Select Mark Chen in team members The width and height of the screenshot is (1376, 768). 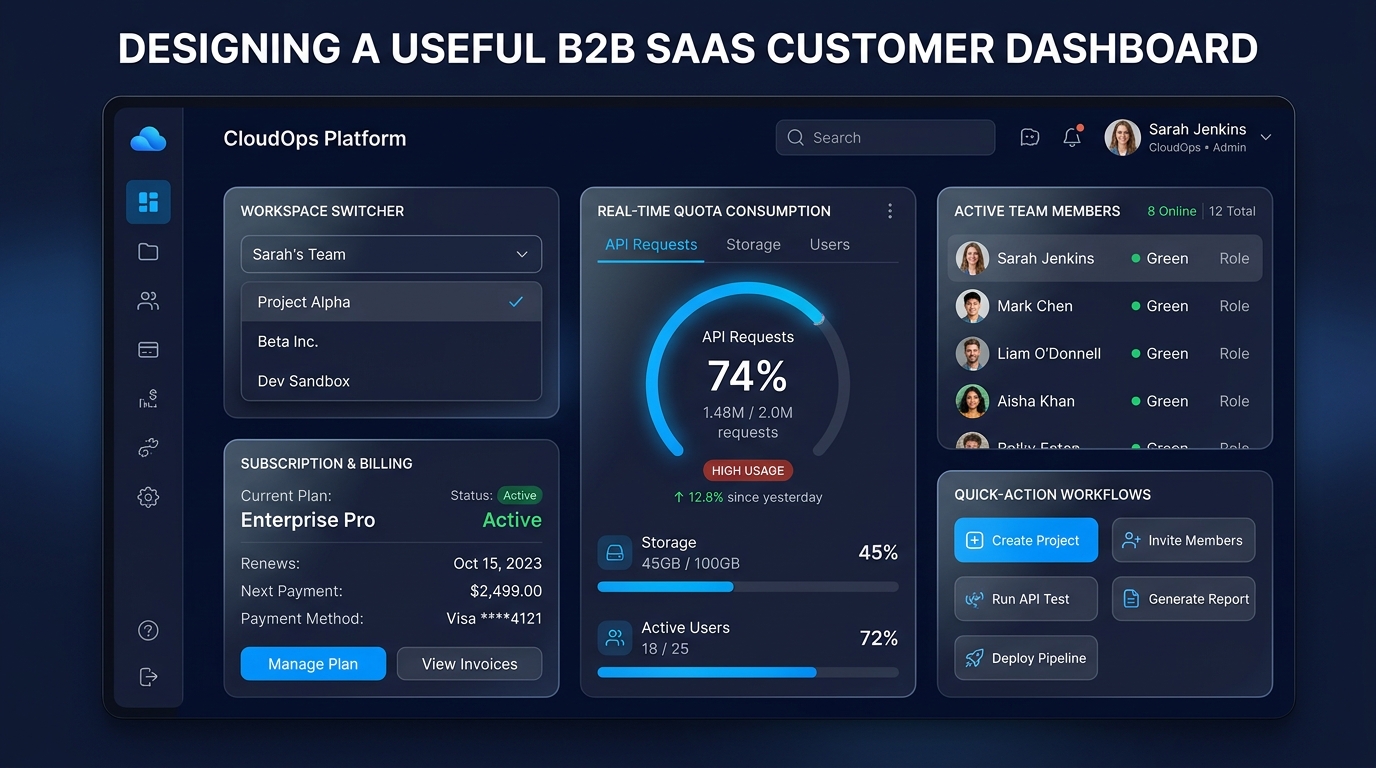(x=1105, y=306)
